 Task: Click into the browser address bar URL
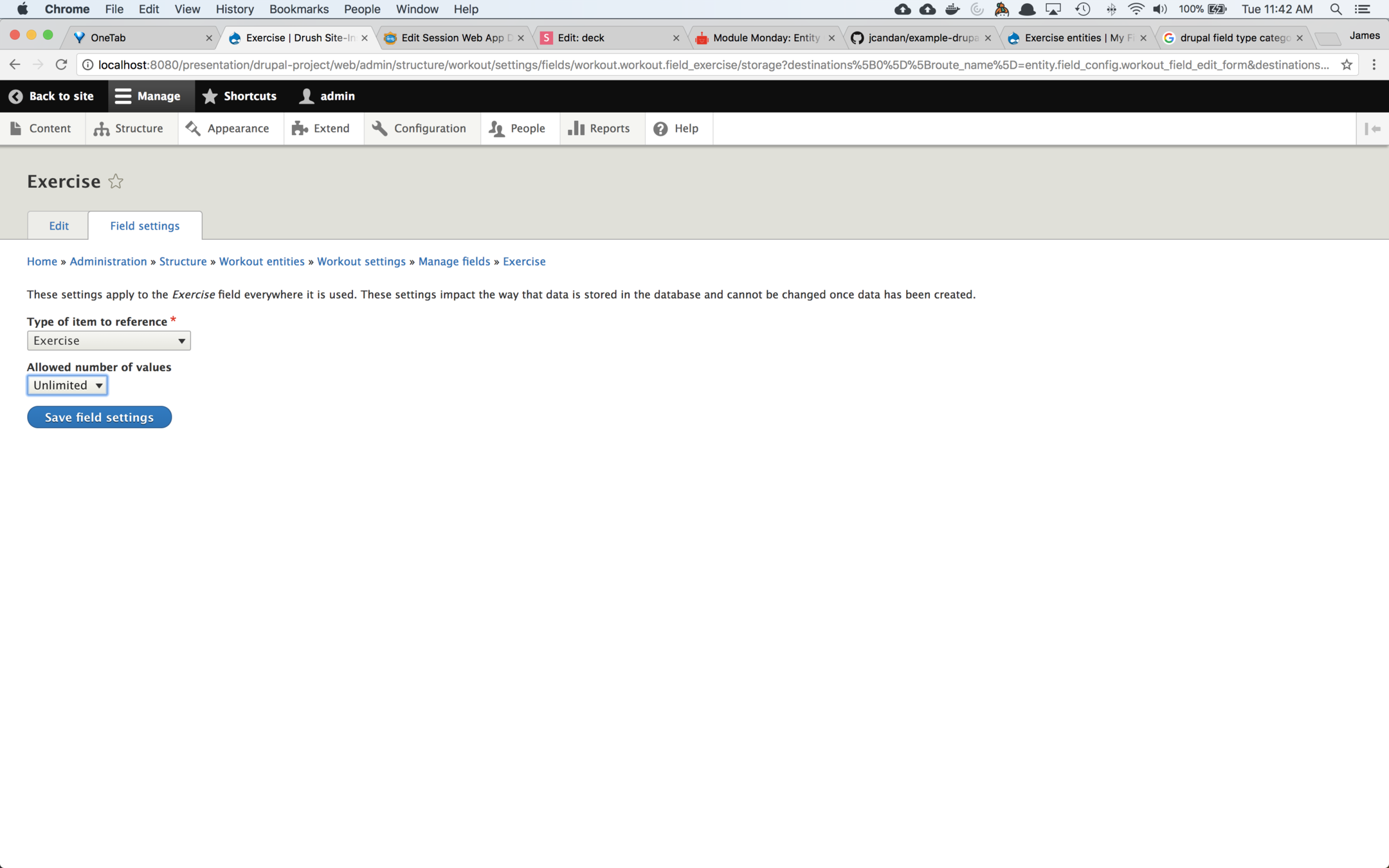pyautogui.click(x=707, y=65)
